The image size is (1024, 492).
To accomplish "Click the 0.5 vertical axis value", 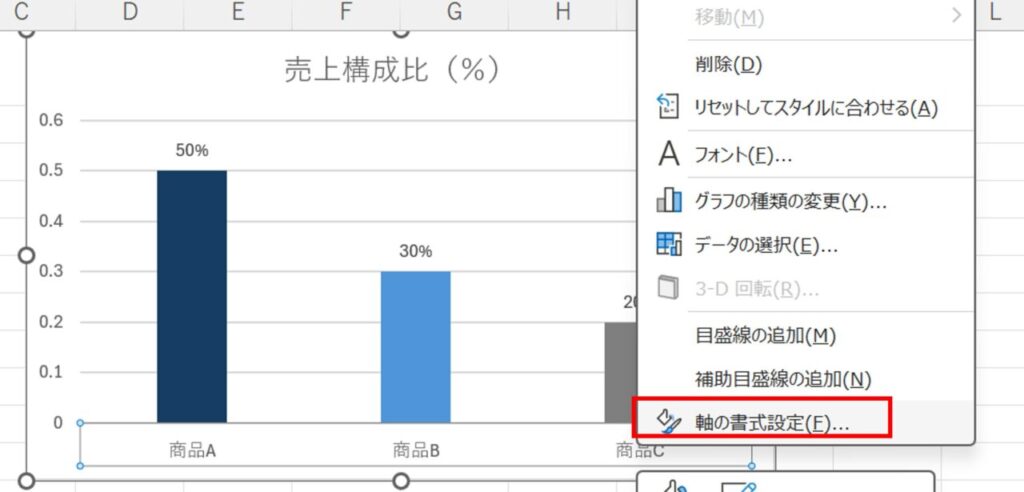I will [x=52, y=171].
